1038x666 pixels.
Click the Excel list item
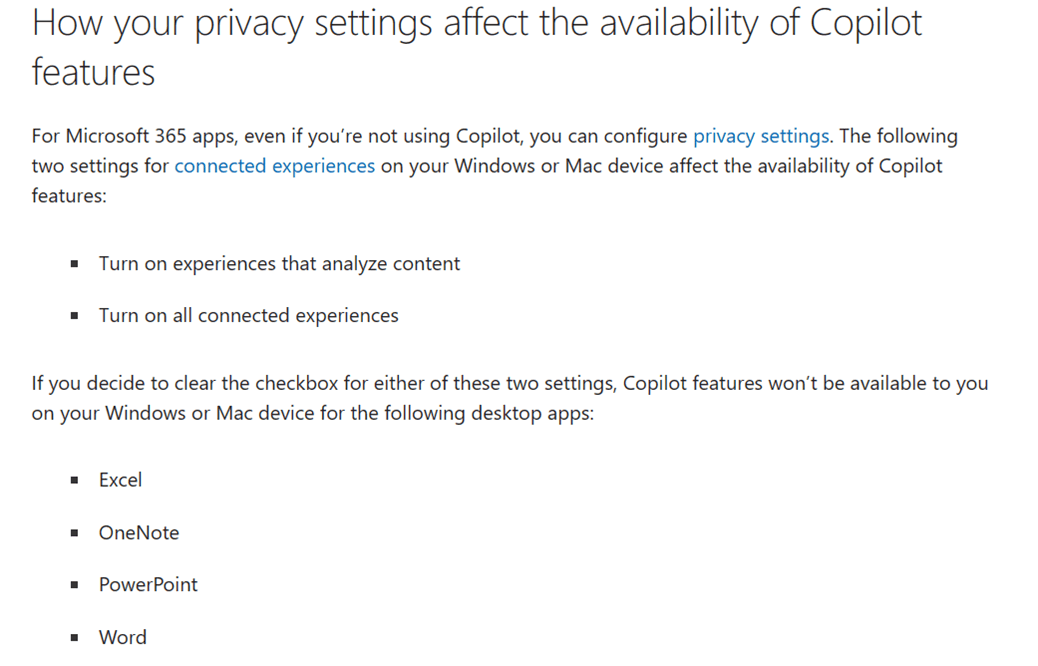point(120,480)
